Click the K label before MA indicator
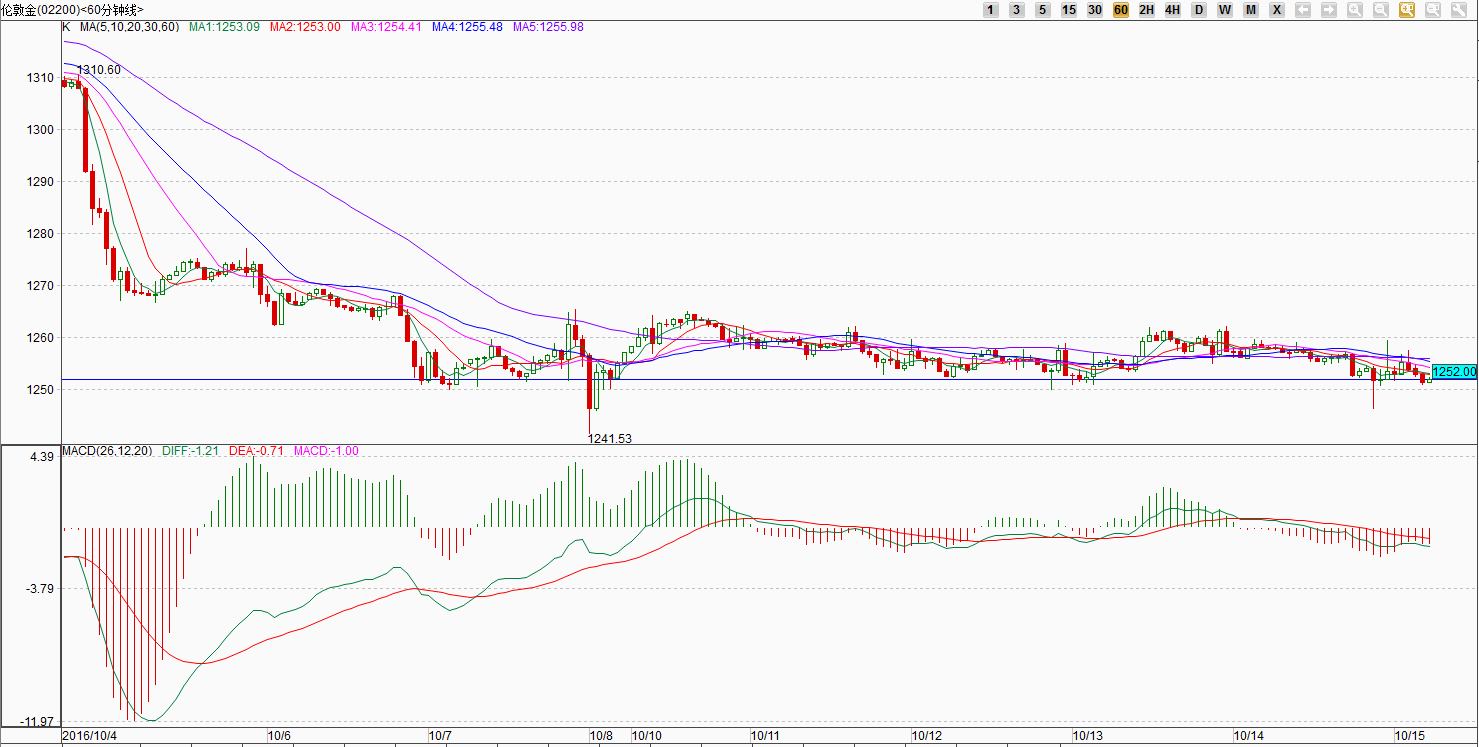The image size is (1479, 747). (x=66, y=27)
